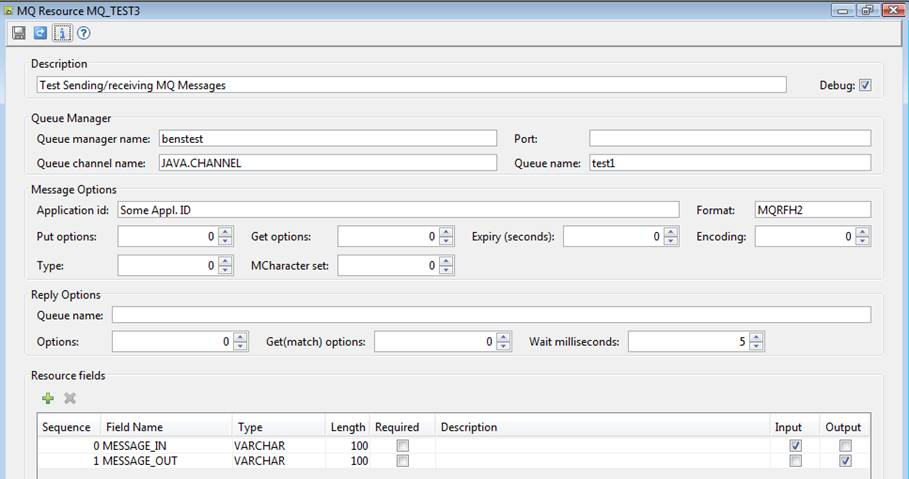Click the Save floppy disk icon

click(x=19, y=33)
